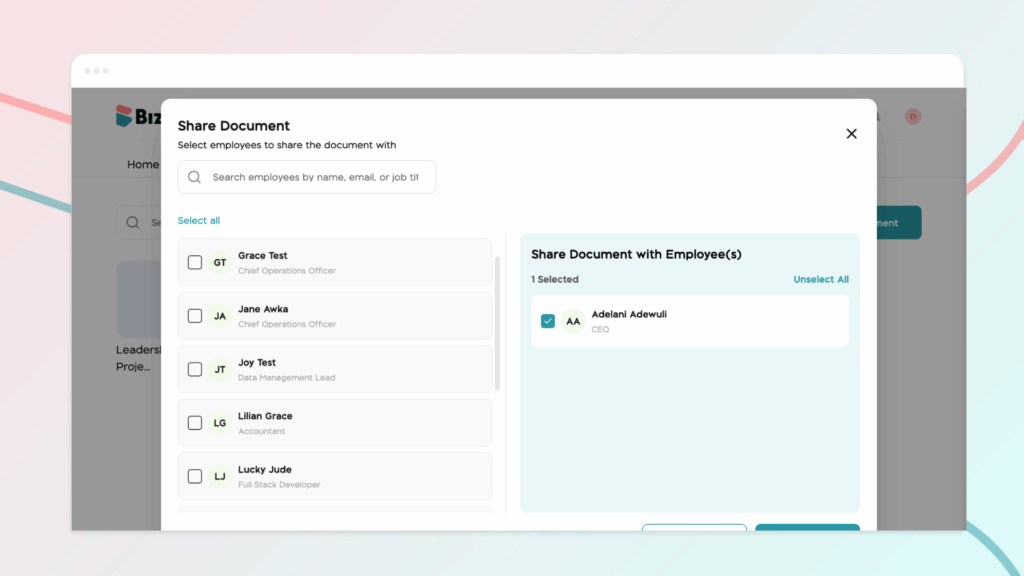Enable the Lilian Grace checkbox
The width and height of the screenshot is (1024, 576).
click(x=195, y=423)
